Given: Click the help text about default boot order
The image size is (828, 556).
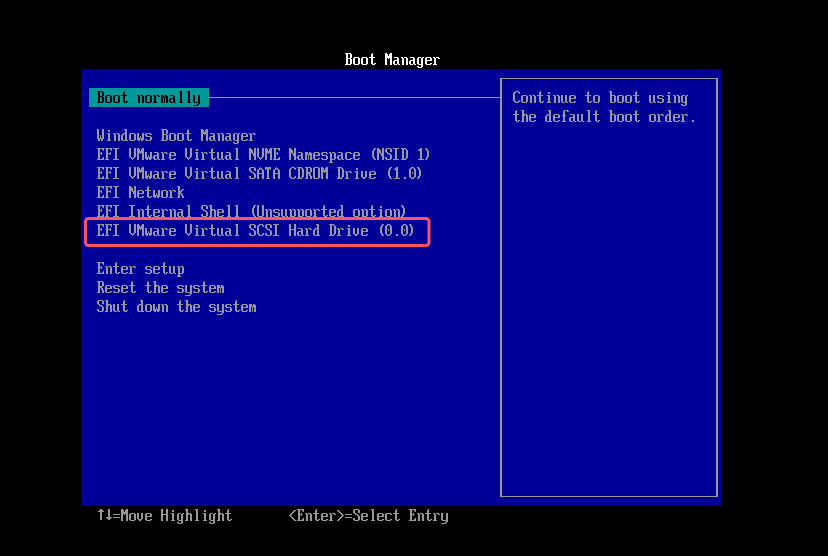Looking at the screenshot, I should tap(603, 108).
